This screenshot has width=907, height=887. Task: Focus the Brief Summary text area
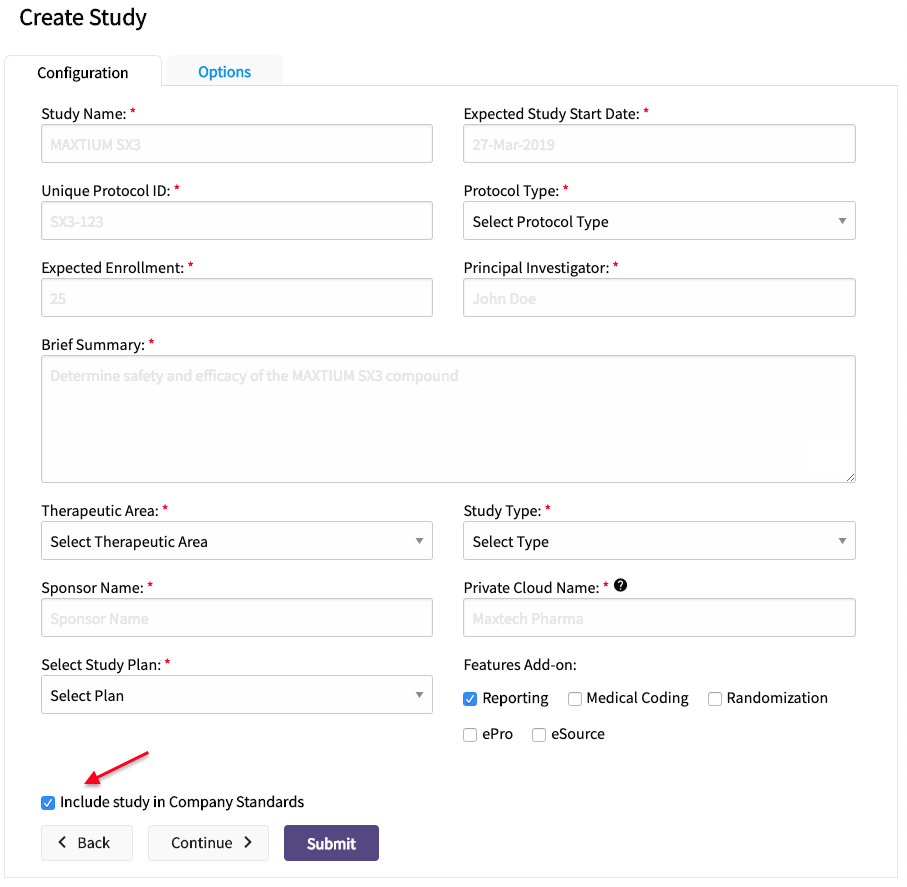[448, 419]
